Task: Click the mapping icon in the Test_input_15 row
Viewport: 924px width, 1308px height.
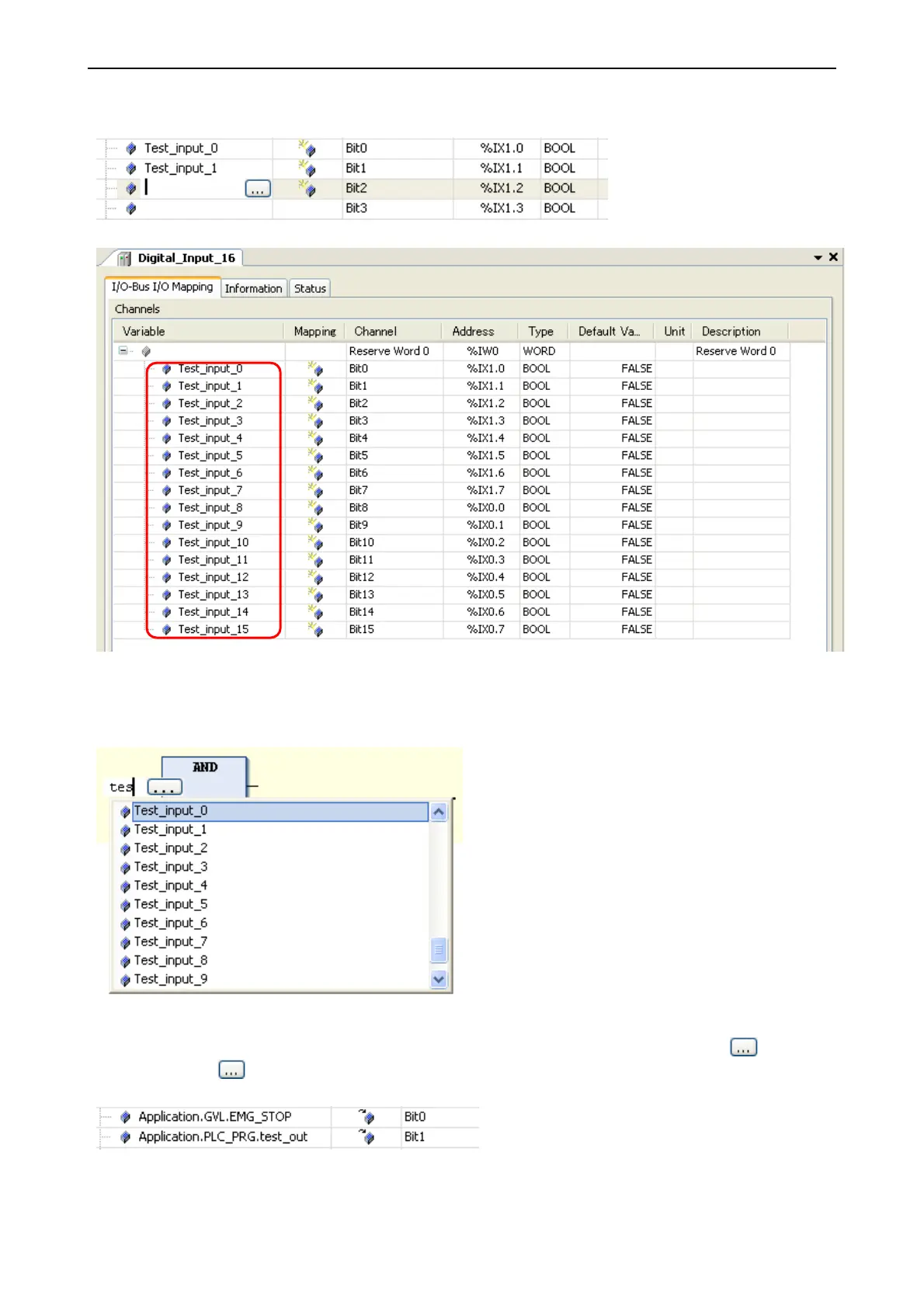Action: click(315, 629)
